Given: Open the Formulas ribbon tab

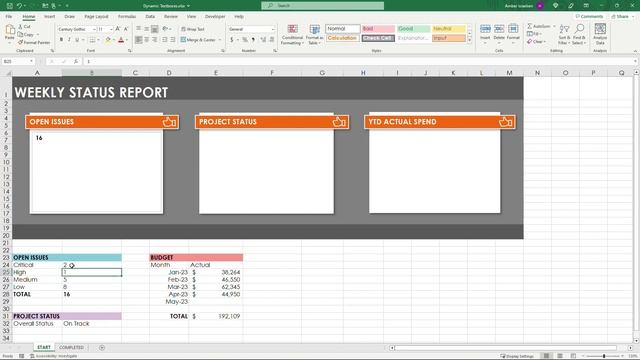Looking at the screenshot, I should (127, 16).
